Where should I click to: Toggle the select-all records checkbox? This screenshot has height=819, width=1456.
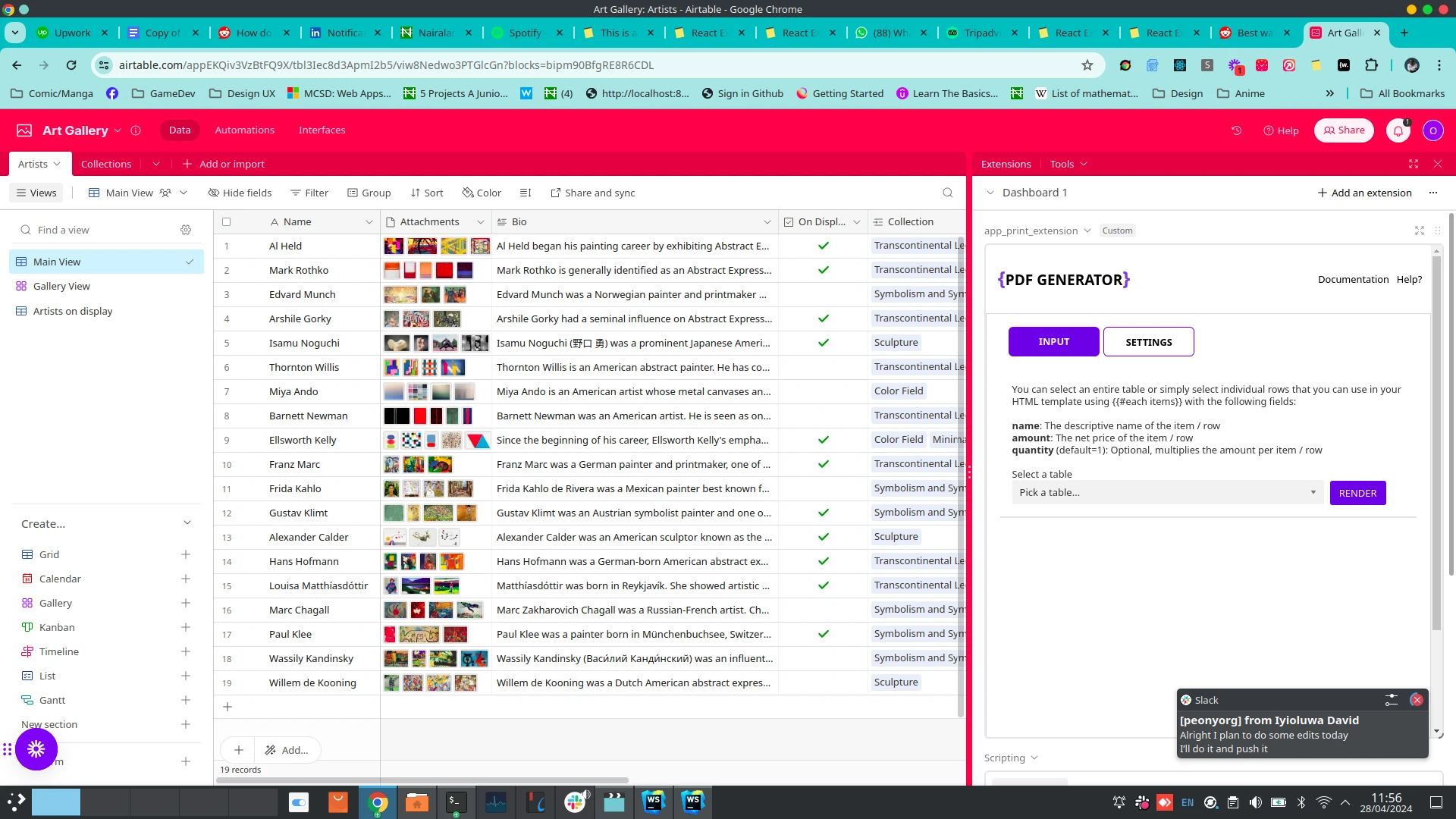click(227, 221)
